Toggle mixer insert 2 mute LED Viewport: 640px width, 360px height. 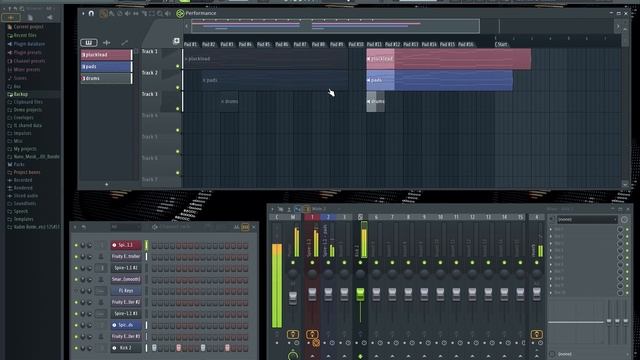pyautogui.click(x=328, y=263)
